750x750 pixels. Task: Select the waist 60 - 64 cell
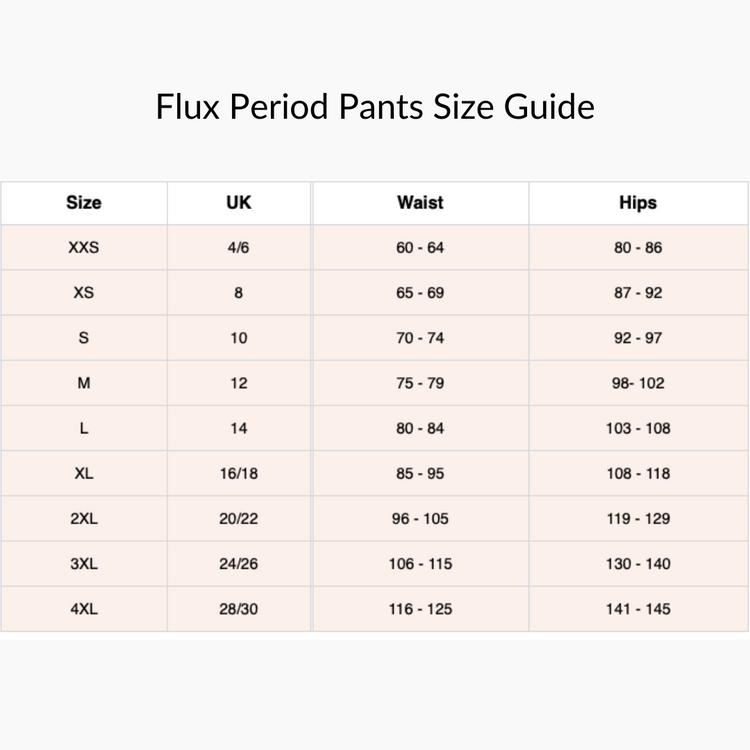[420, 248]
